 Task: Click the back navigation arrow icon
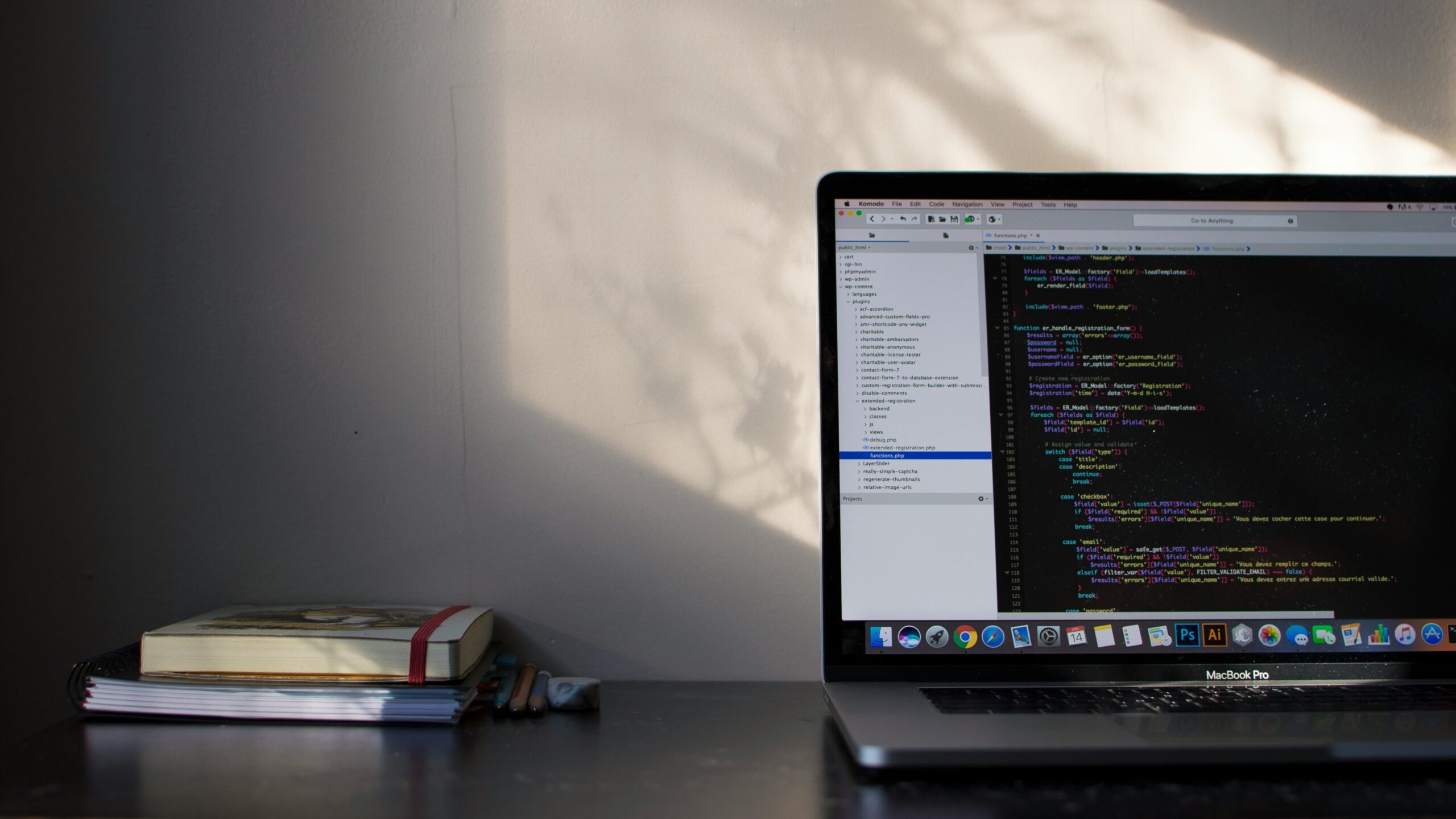(871, 219)
